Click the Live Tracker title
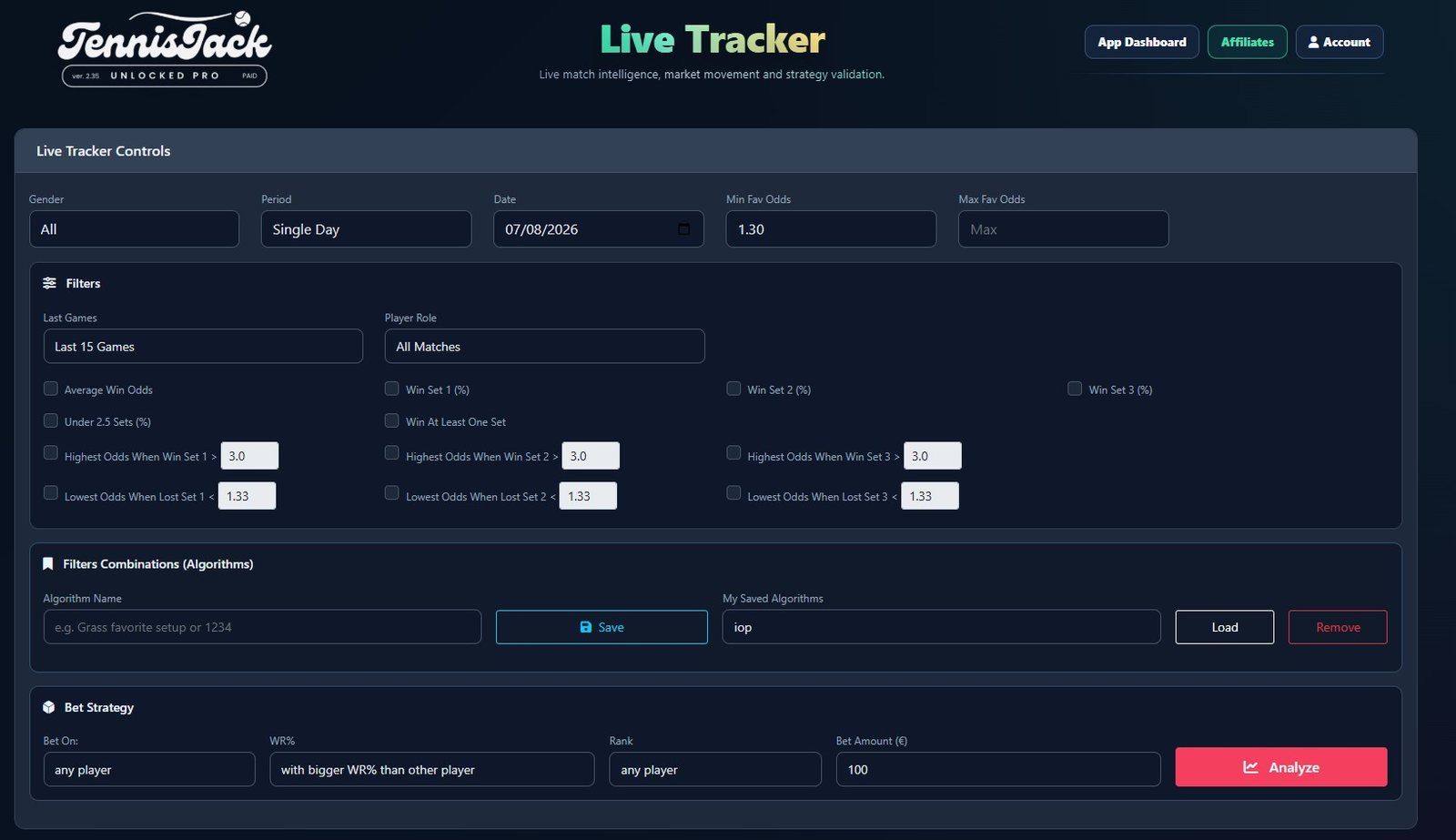Viewport: 1456px width, 840px height. coord(713,39)
